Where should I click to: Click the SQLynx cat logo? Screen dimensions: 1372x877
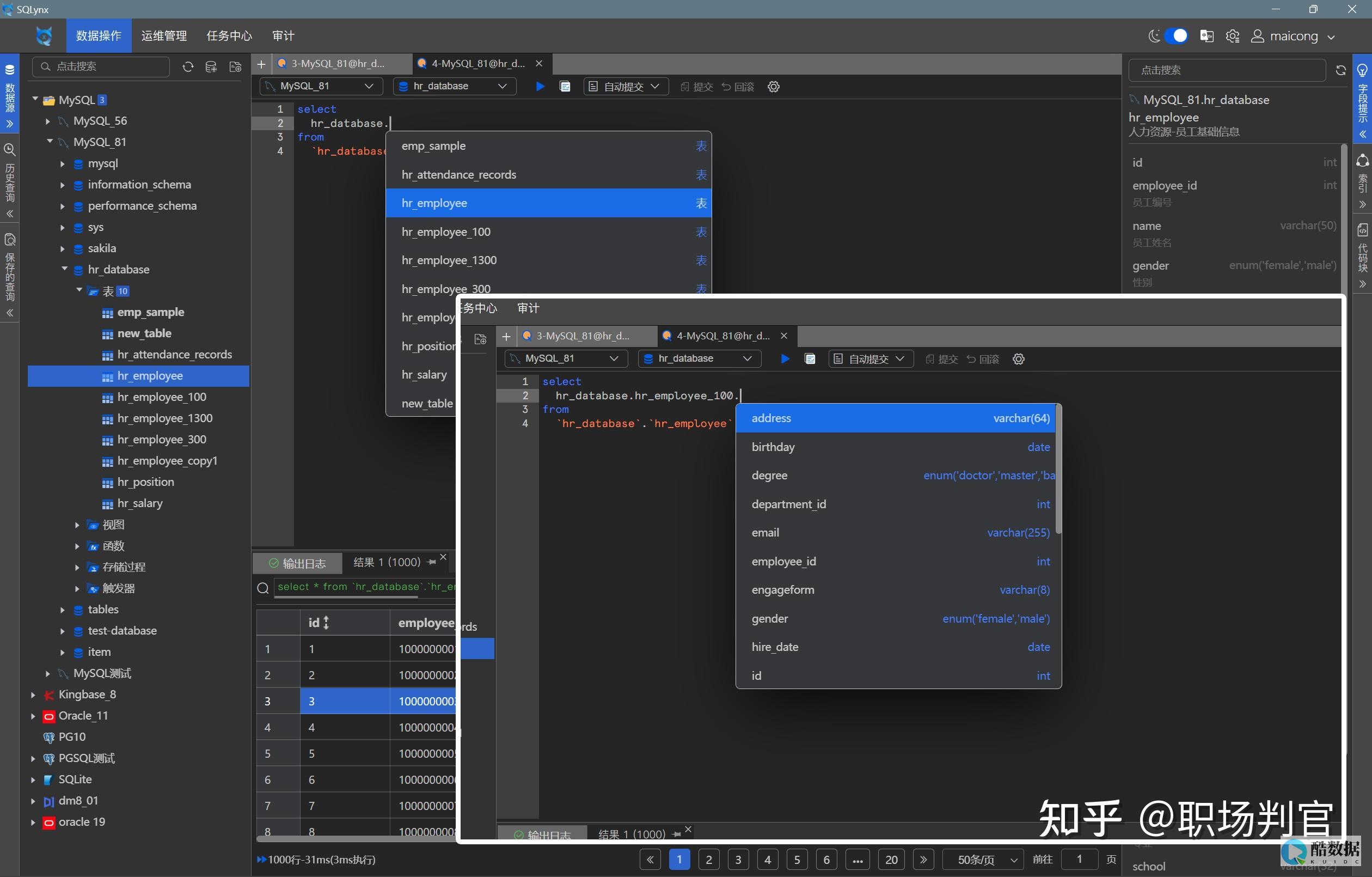44,36
